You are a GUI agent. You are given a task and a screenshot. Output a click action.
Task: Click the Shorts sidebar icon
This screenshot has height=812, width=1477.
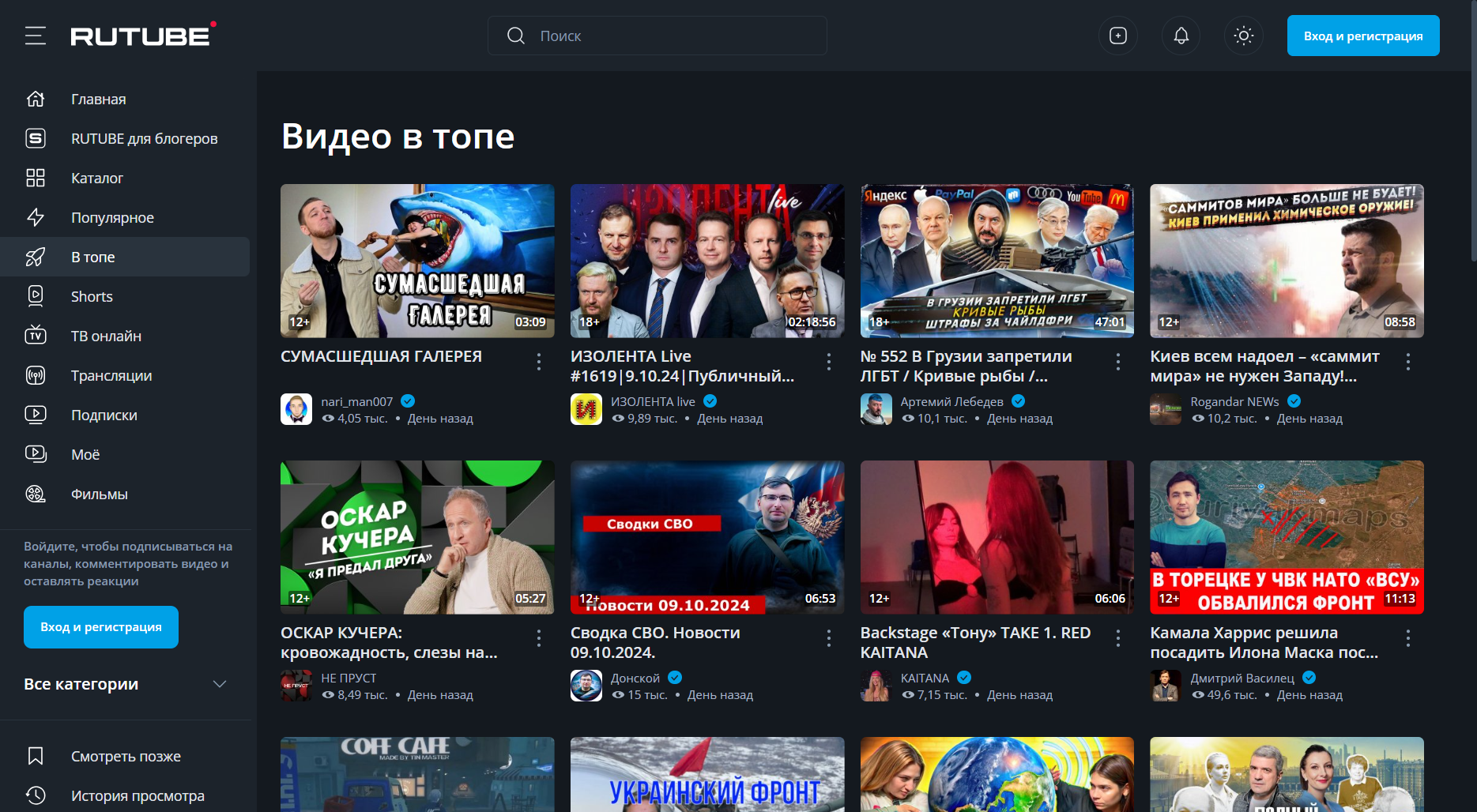pos(36,296)
